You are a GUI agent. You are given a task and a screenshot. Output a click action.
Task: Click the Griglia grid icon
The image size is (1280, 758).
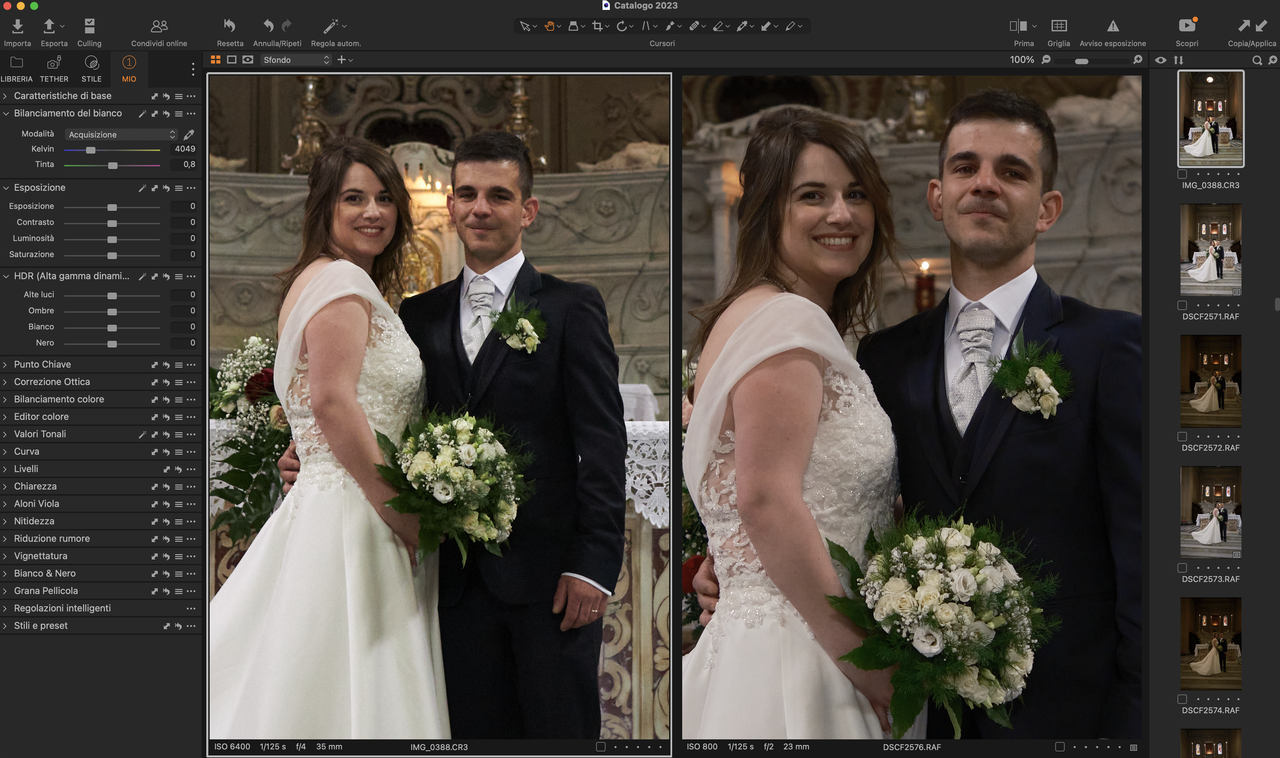(1059, 26)
